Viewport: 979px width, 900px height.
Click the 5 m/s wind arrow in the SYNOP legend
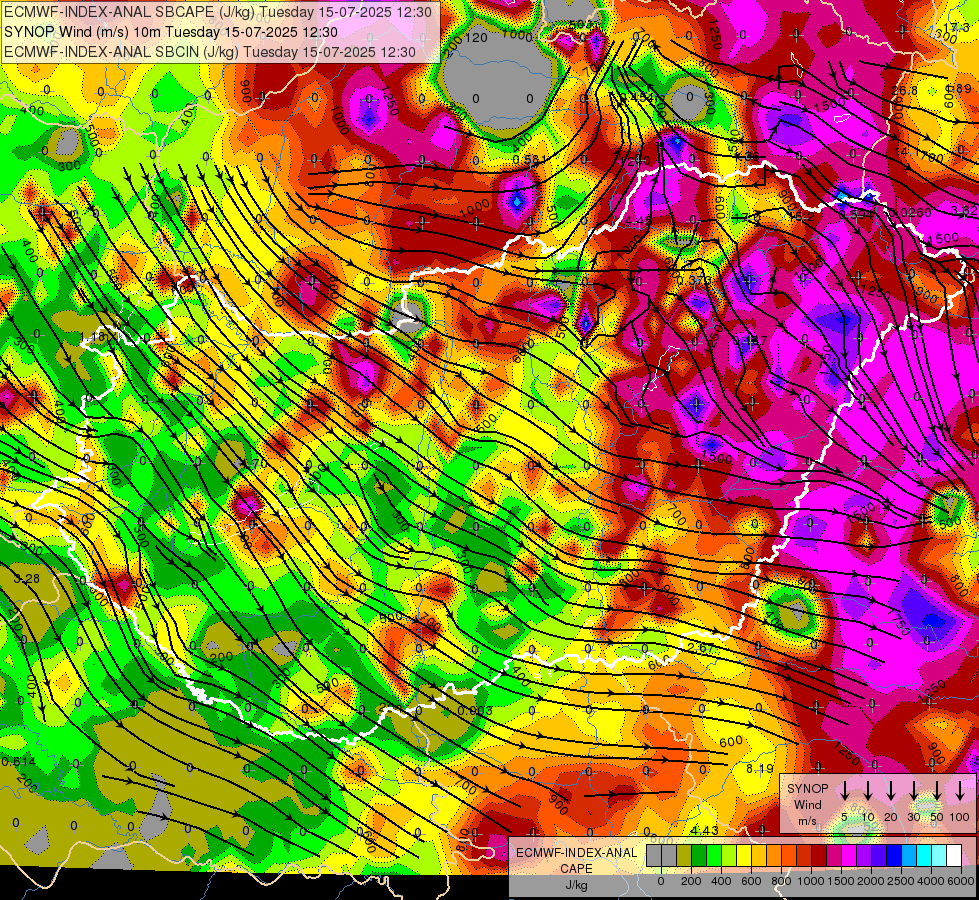pyautogui.click(x=844, y=791)
